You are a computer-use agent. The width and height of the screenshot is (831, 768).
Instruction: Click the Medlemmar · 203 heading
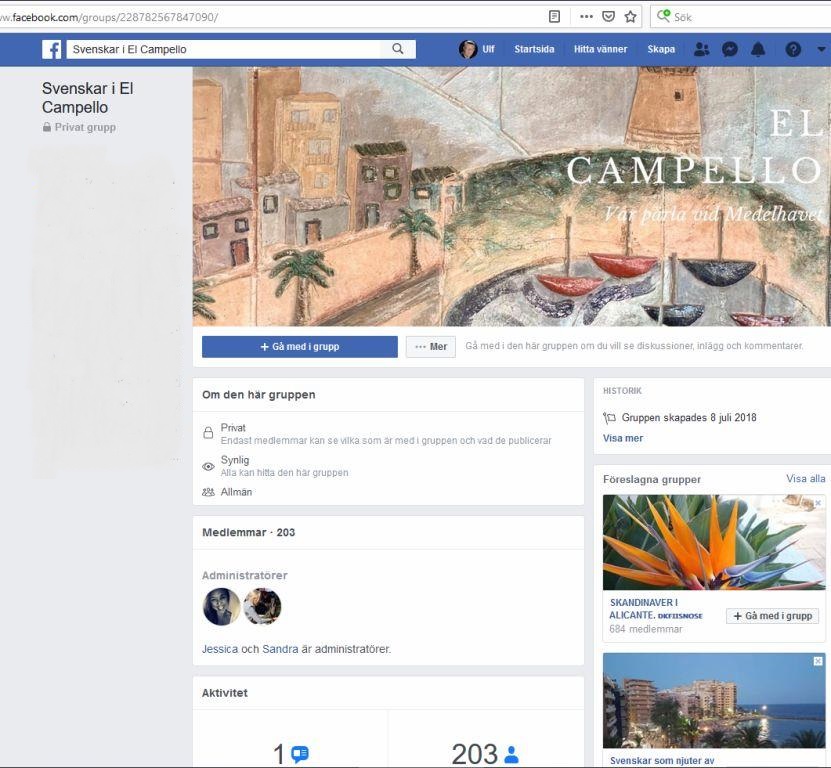pos(249,532)
